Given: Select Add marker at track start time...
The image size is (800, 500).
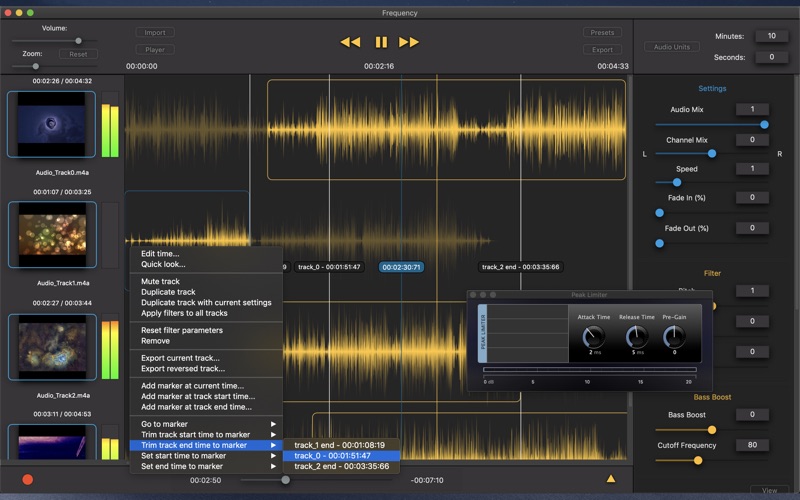Looking at the screenshot, I should 206,396.
